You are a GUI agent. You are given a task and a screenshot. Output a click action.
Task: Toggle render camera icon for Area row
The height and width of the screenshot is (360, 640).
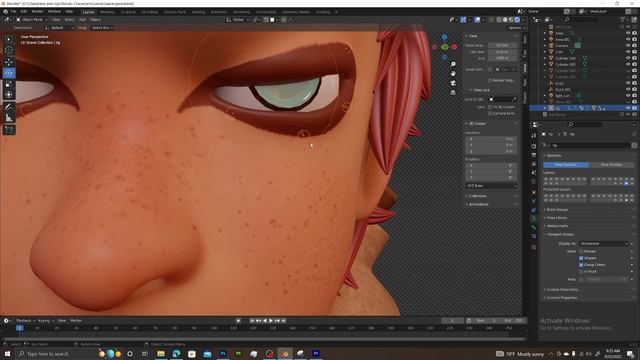click(634, 33)
